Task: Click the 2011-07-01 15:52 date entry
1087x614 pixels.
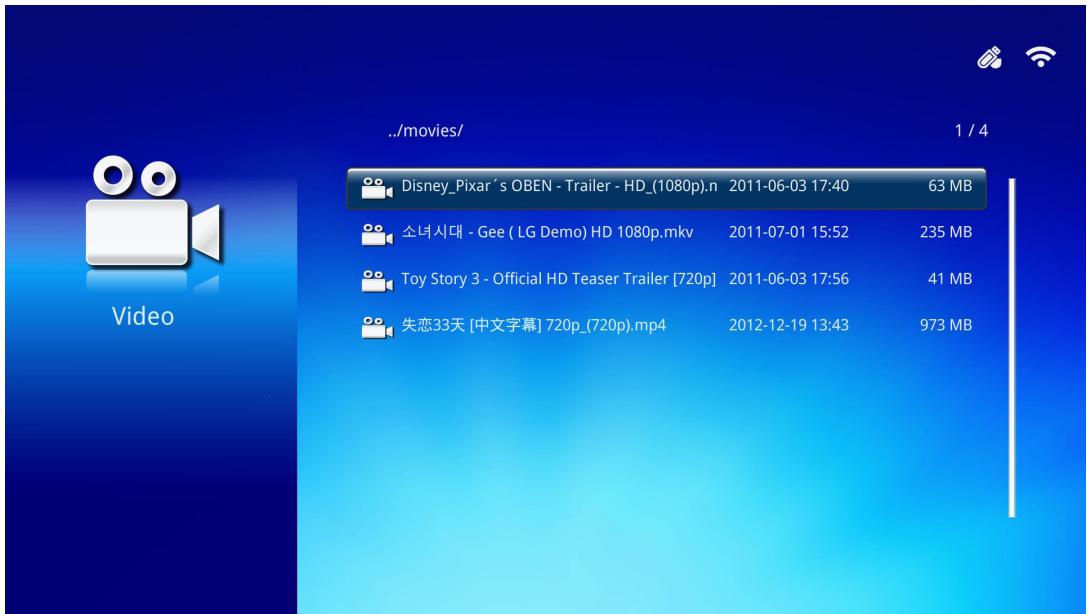Action: (789, 233)
